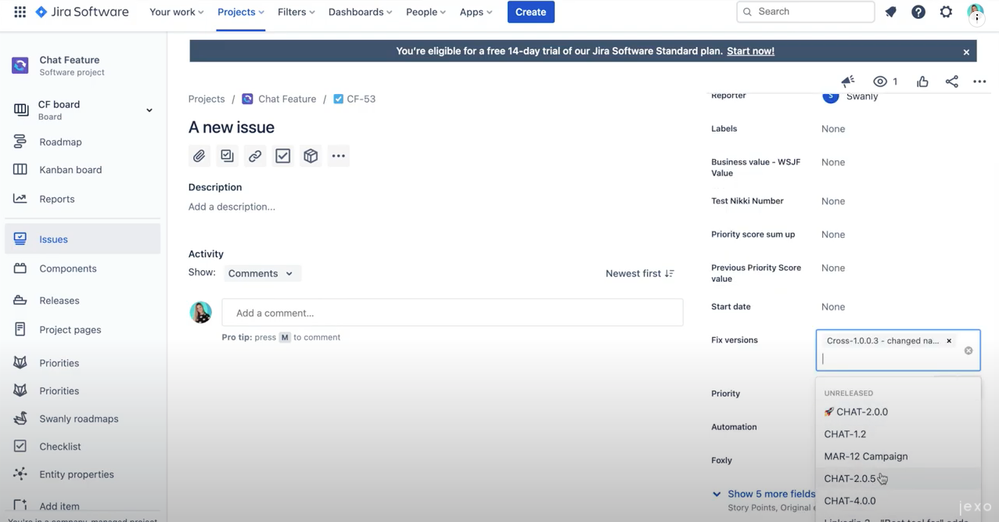Open the Filters menu

pyautogui.click(x=296, y=11)
